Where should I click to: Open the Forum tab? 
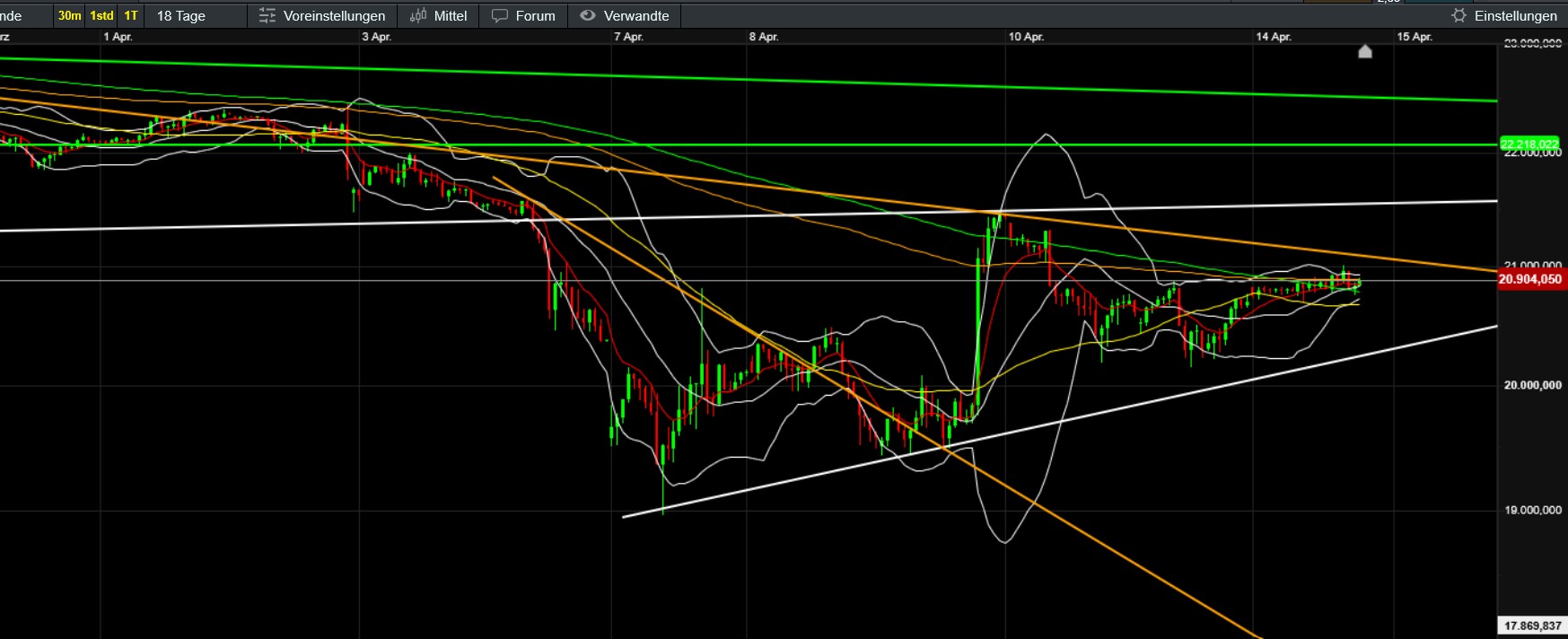click(x=535, y=15)
